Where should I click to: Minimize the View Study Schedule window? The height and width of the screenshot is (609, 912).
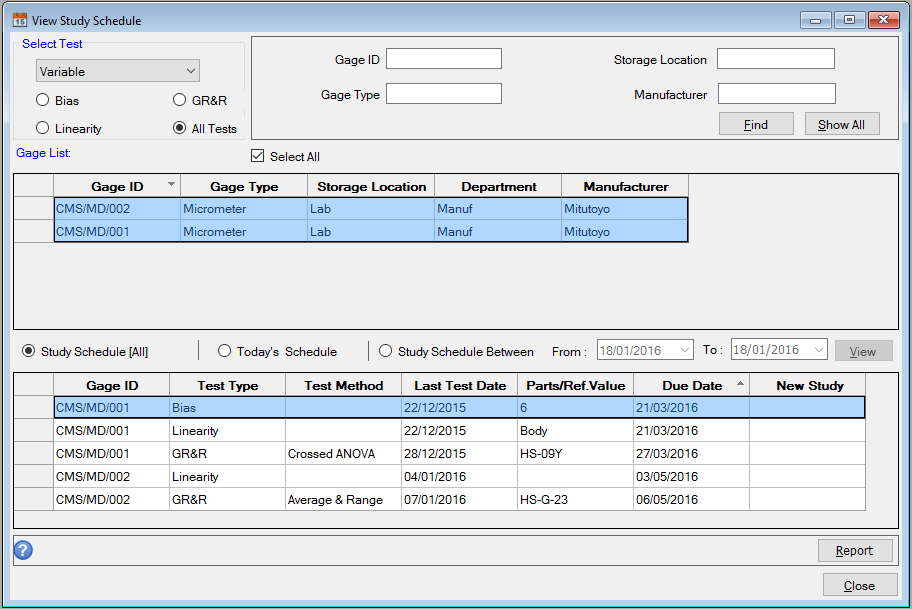pos(815,20)
